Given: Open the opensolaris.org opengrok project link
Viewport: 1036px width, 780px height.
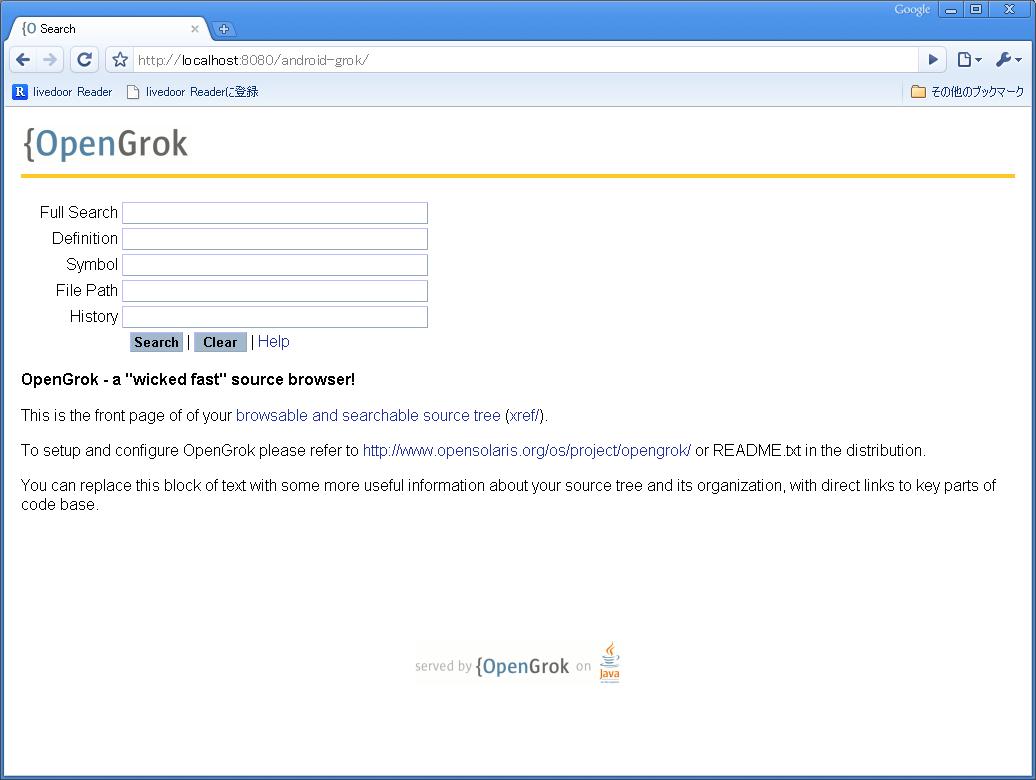Looking at the screenshot, I should pos(527,450).
